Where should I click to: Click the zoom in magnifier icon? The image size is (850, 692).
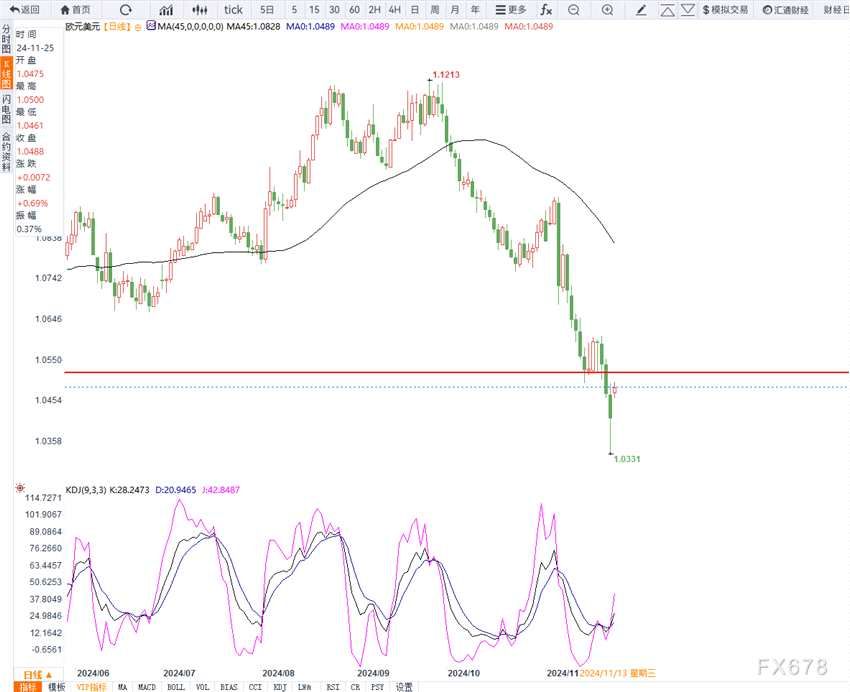click(x=608, y=9)
